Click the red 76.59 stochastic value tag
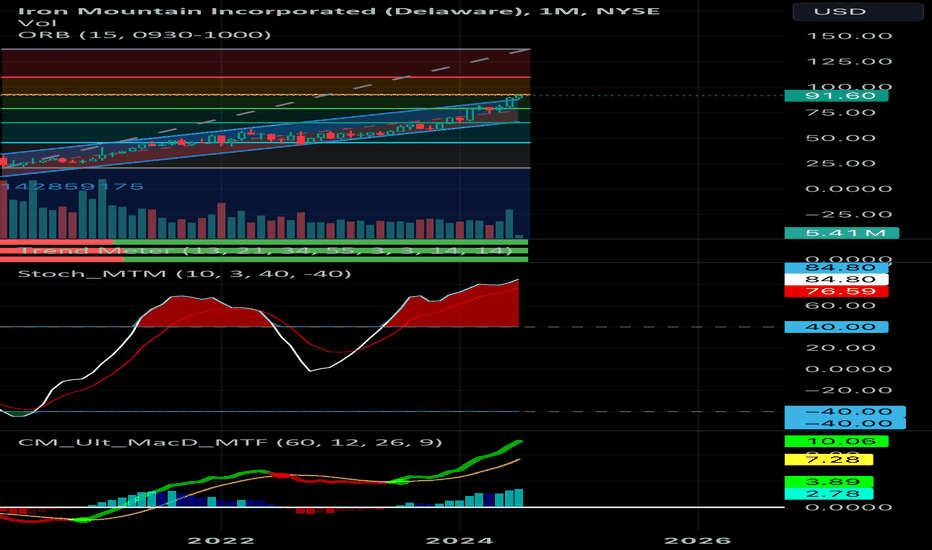The width and height of the screenshot is (932, 550). pos(836,291)
